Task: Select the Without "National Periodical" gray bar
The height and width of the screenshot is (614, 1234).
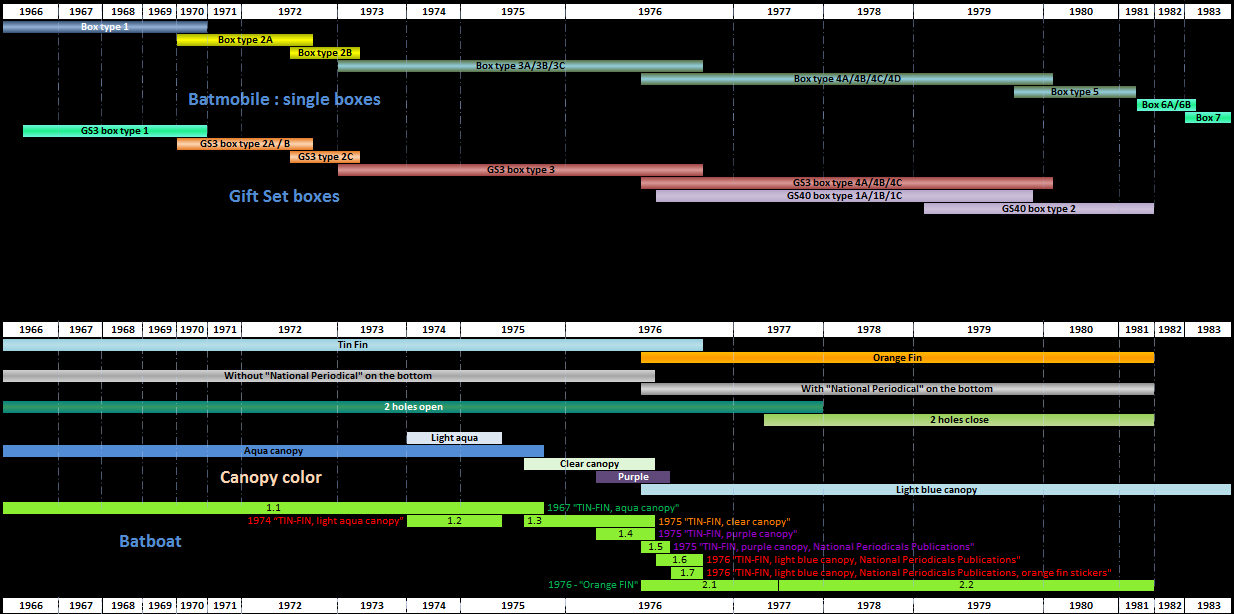Action: pos(329,376)
